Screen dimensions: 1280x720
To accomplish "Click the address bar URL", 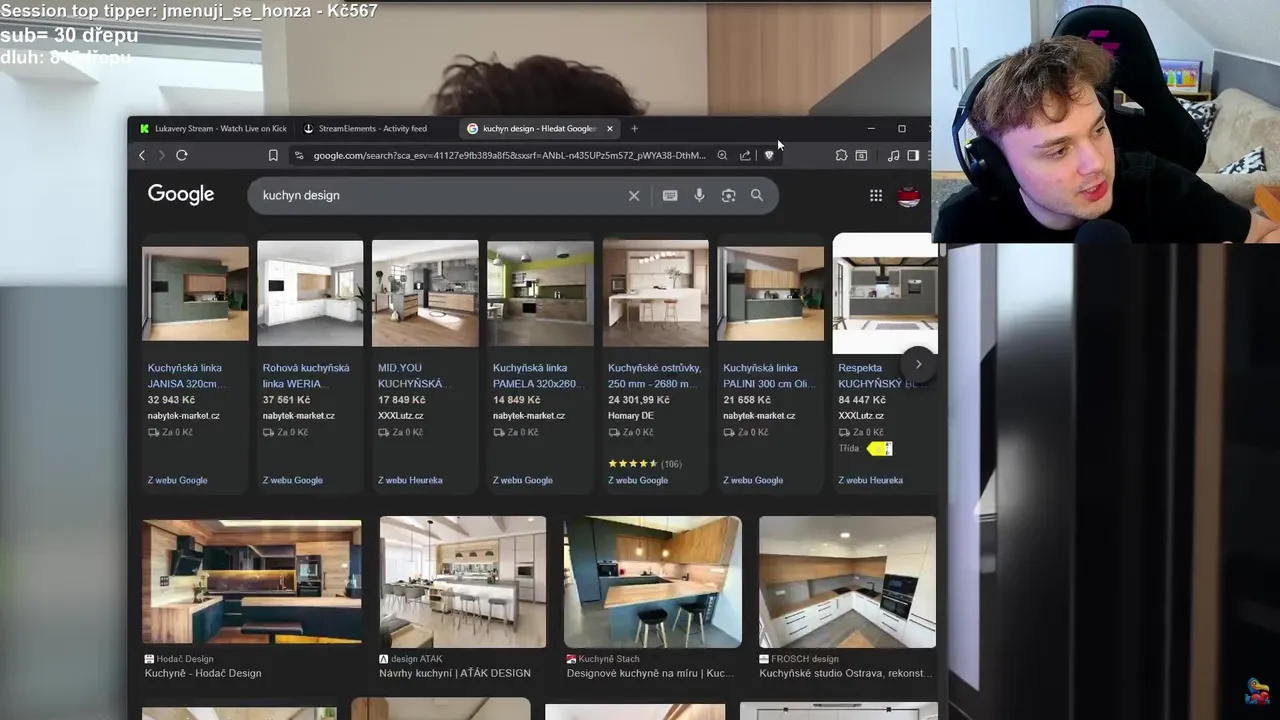I will (x=509, y=155).
